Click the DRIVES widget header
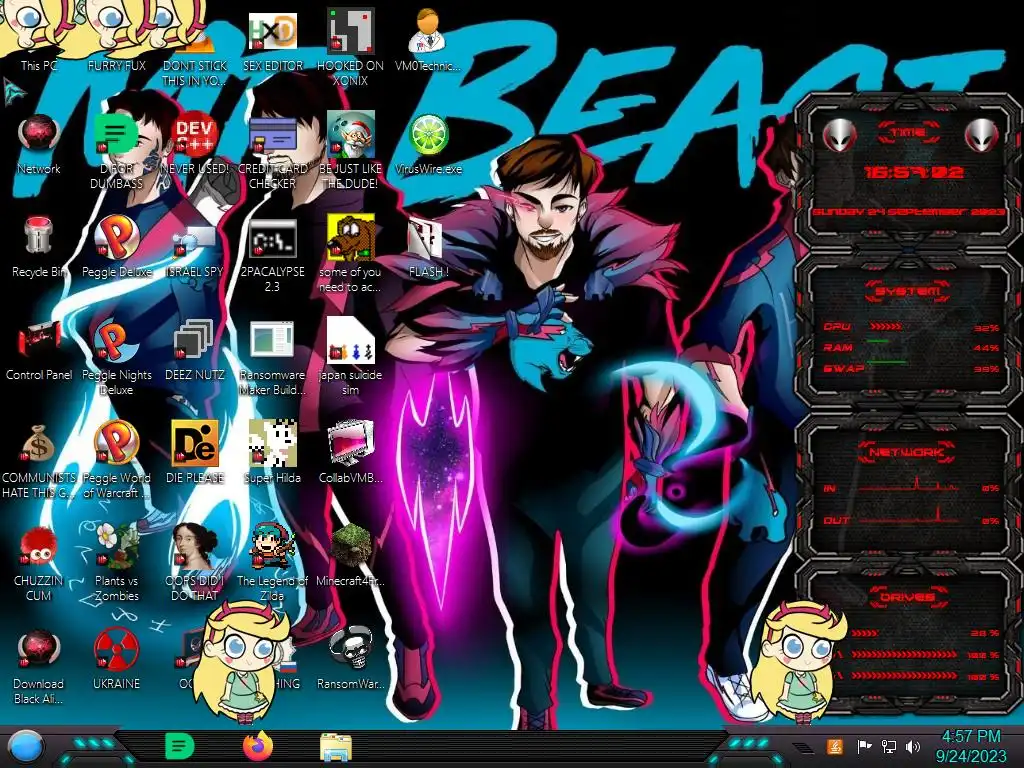 click(x=907, y=597)
